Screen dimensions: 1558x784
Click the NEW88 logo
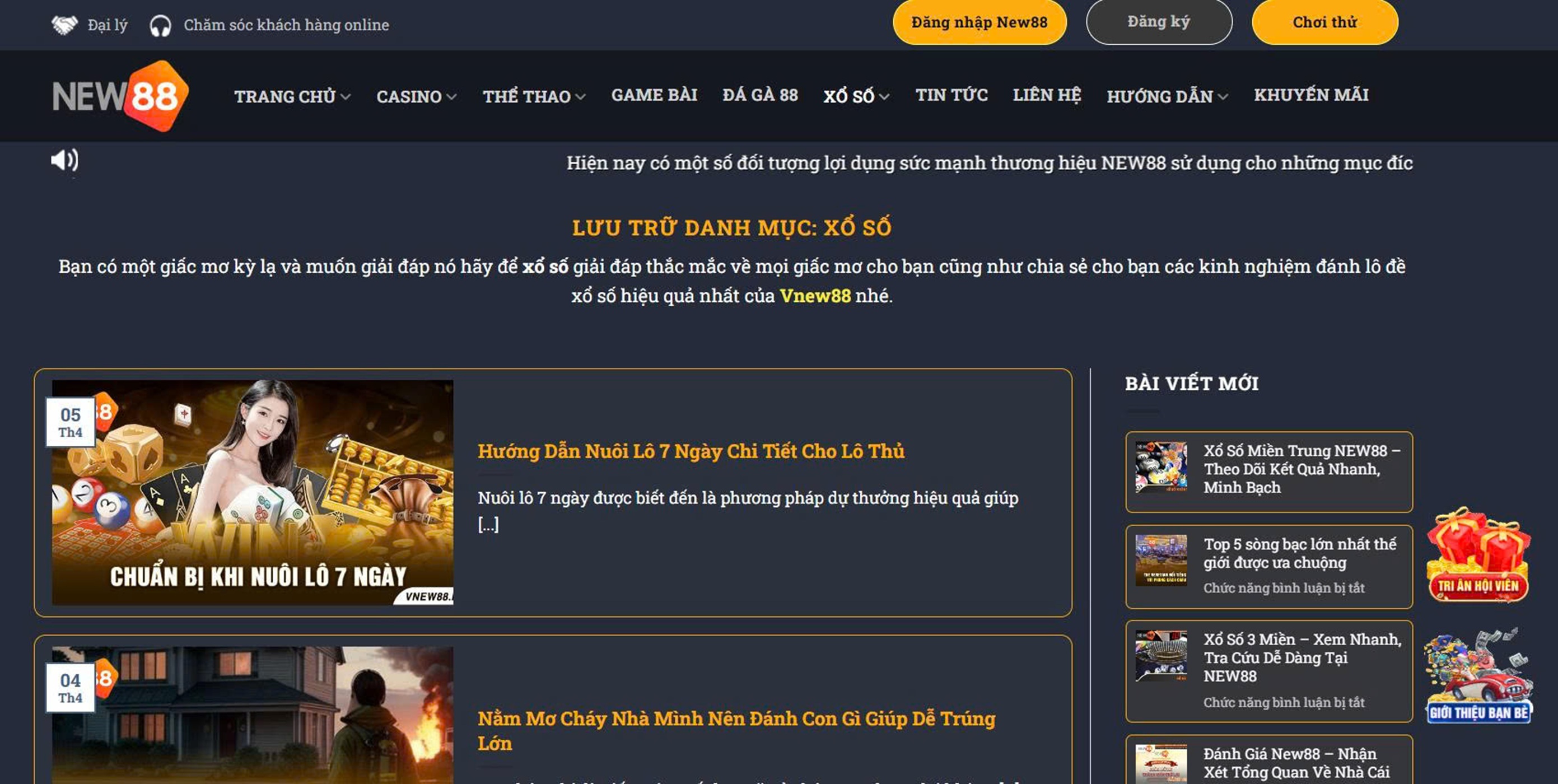point(120,96)
